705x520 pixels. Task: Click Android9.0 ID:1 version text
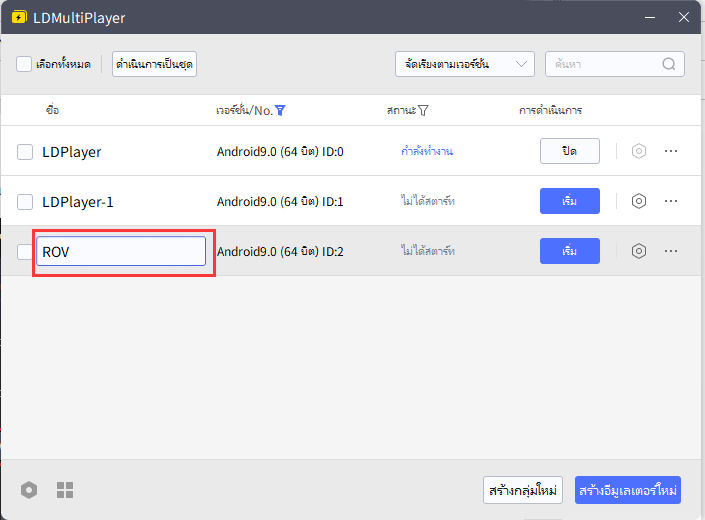280,201
